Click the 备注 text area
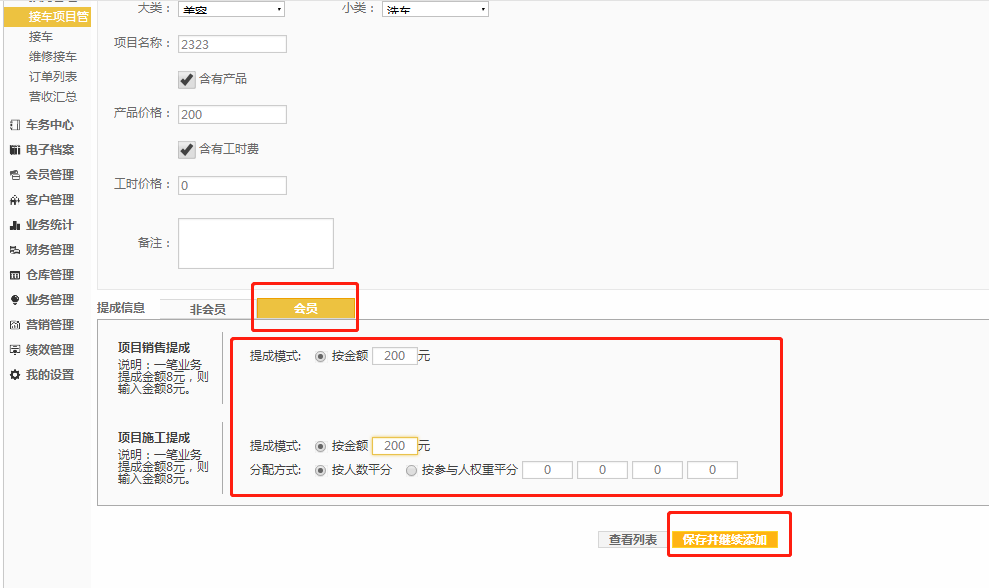 [255, 243]
